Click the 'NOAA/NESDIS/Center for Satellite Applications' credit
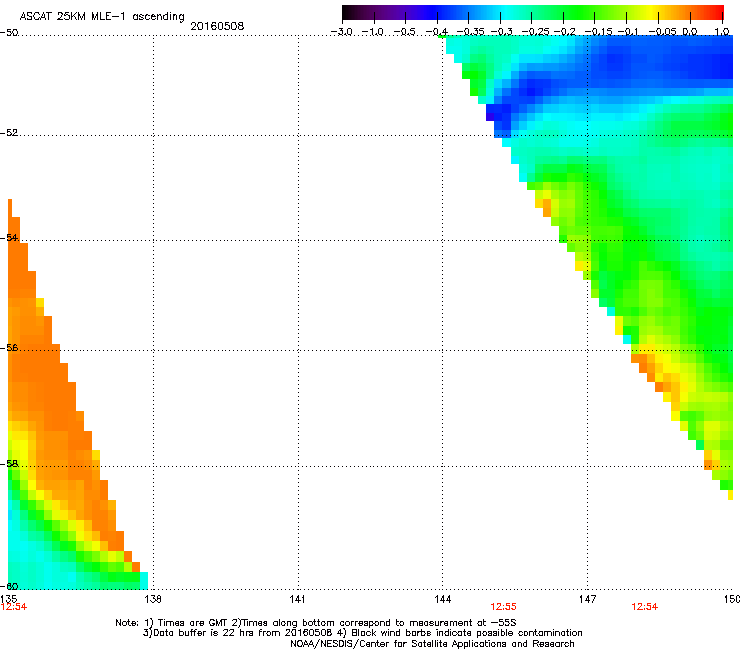Viewport: 740px width, 650px height. (432, 643)
